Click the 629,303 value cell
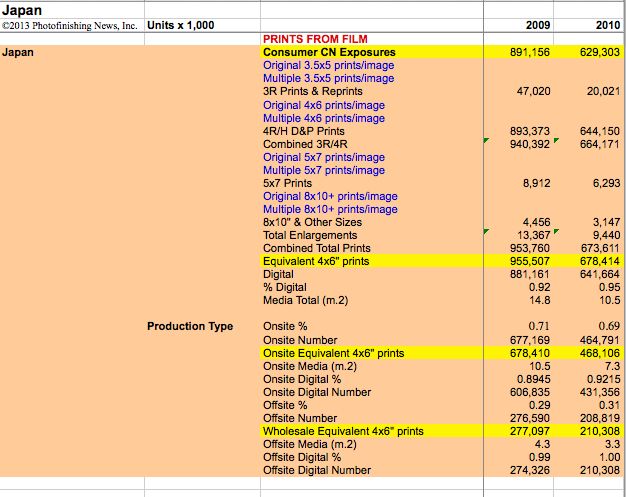Viewport: 626px width, 497px height. click(600, 52)
